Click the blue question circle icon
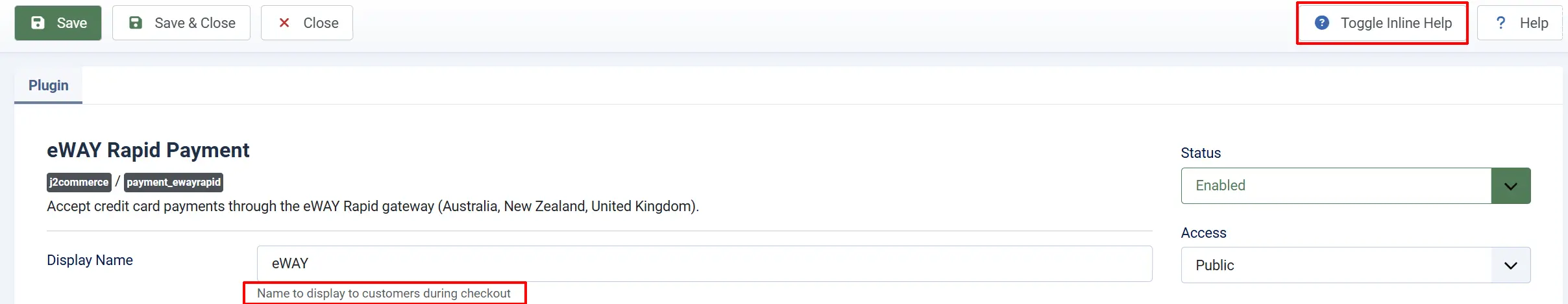The height and width of the screenshot is (304, 1568). (1322, 23)
